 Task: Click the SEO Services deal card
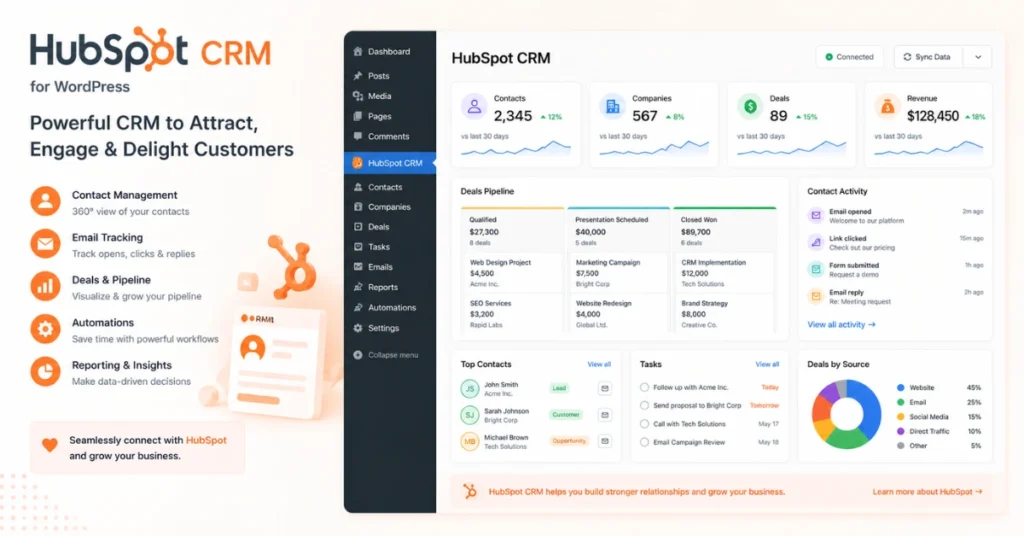coord(513,313)
